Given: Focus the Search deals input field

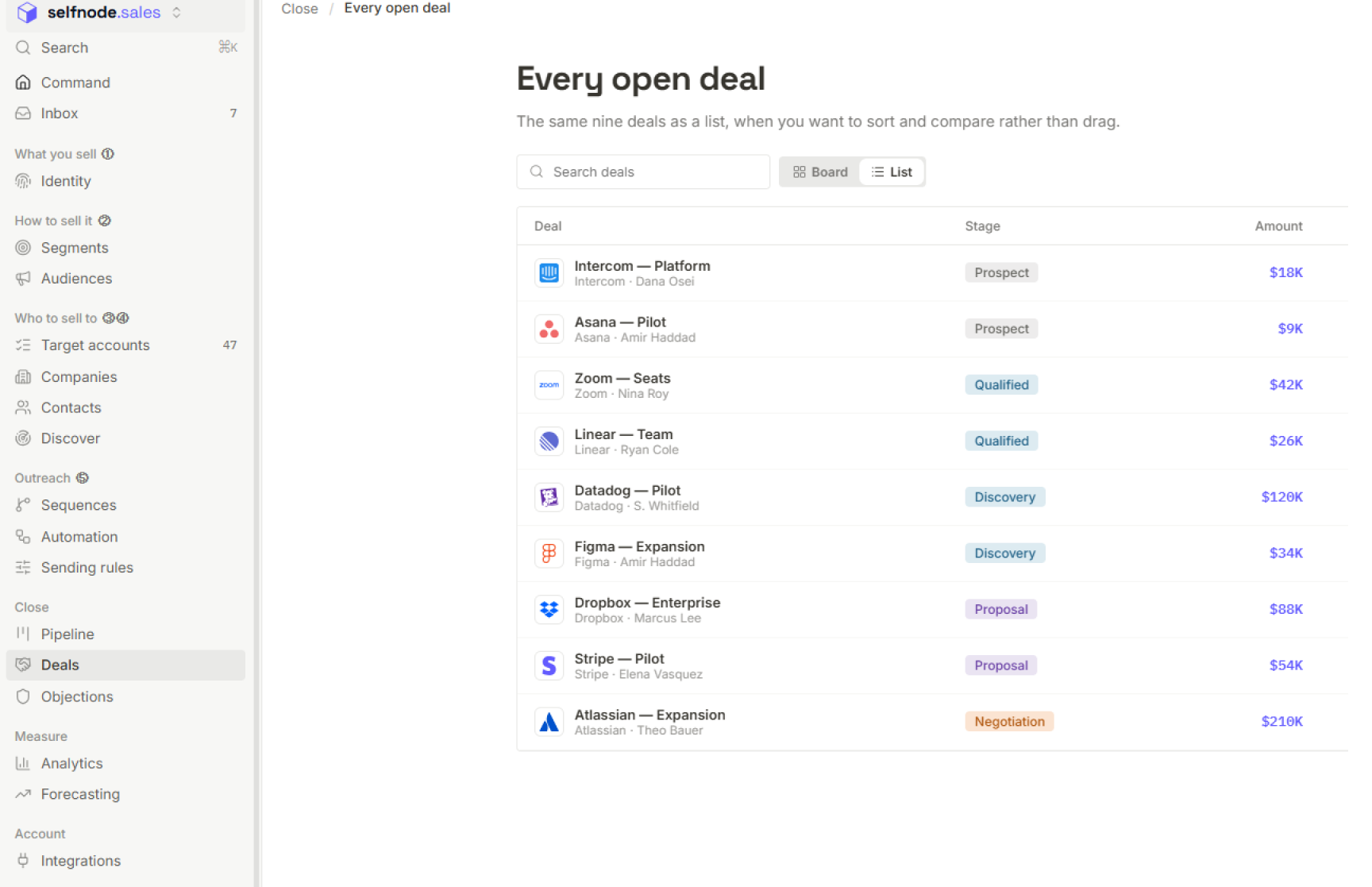Looking at the screenshot, I should coord(643,172).
